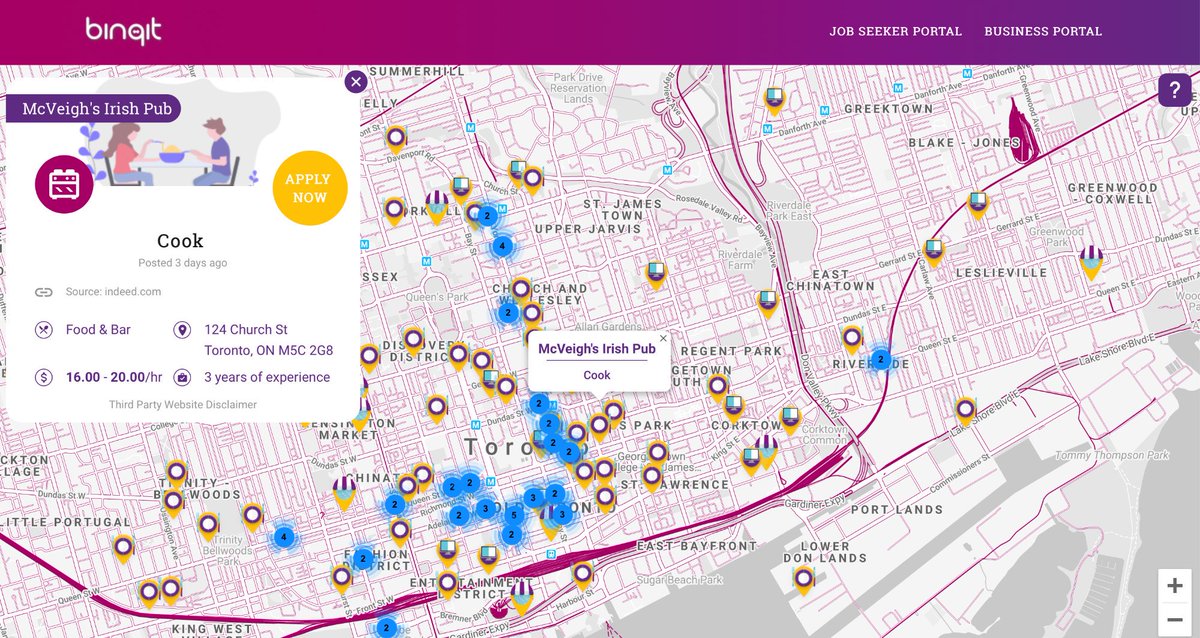Open the 5-job cluster downtown
Screen dimensions: 1200x638
[513, 516]
